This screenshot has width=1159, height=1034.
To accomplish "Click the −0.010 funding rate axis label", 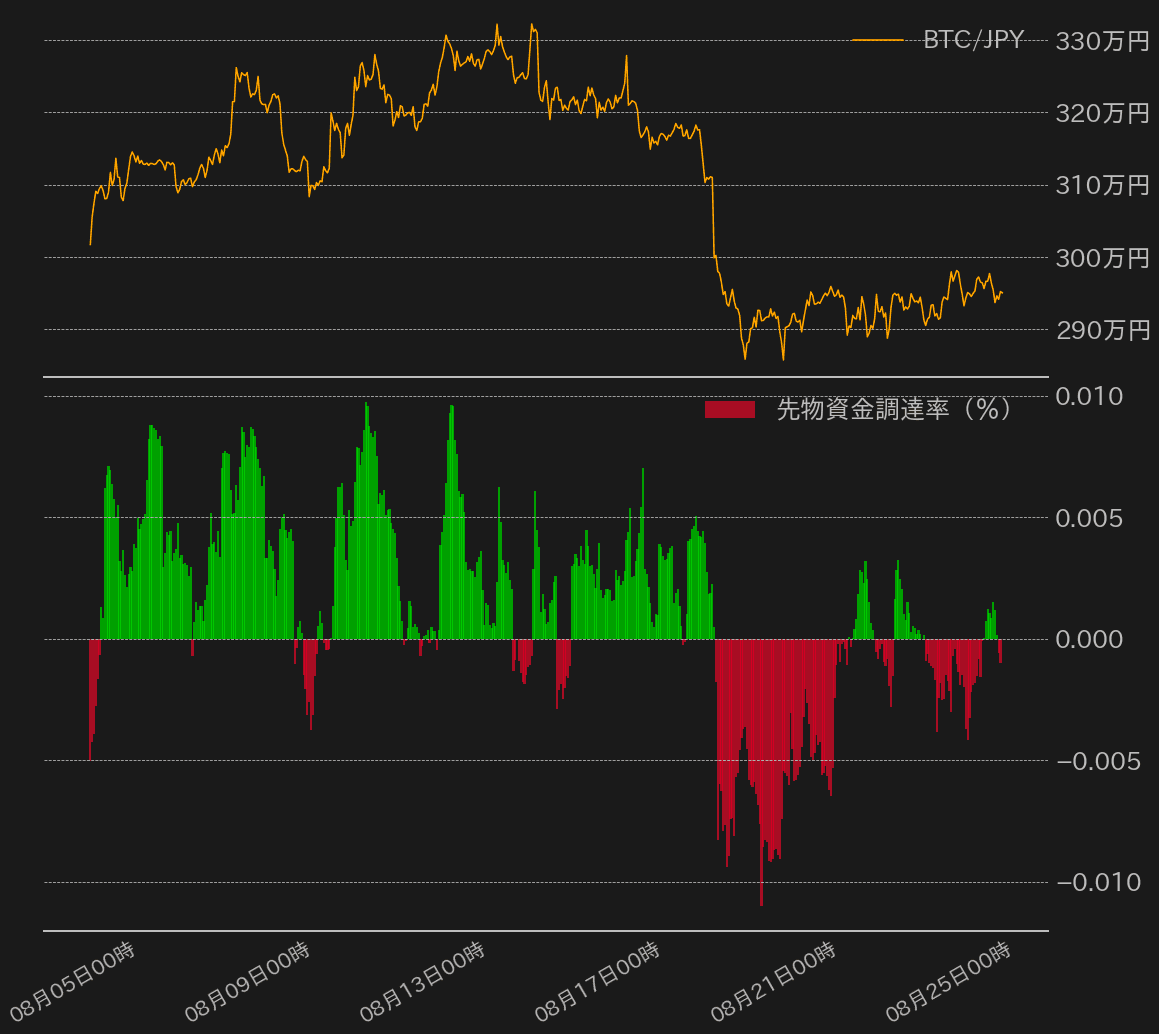I will tap(1098, 882).
